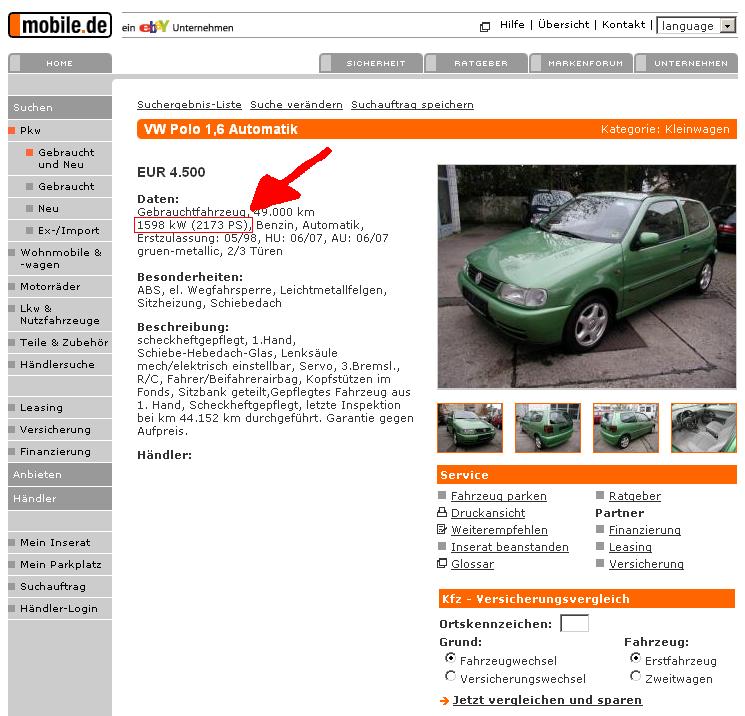Open Händlersuche in sidebar
745x716 pixels.
pos(60,364)
